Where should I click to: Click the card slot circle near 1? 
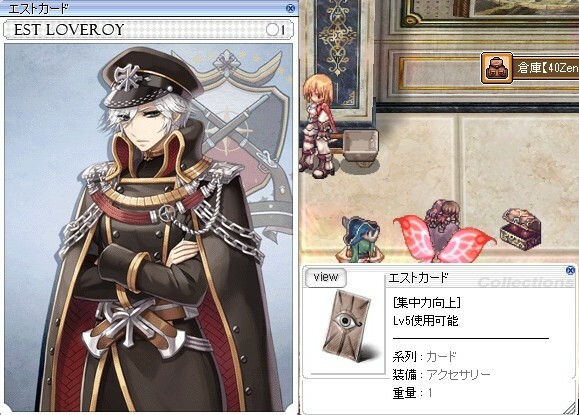[x=272, y=30]
